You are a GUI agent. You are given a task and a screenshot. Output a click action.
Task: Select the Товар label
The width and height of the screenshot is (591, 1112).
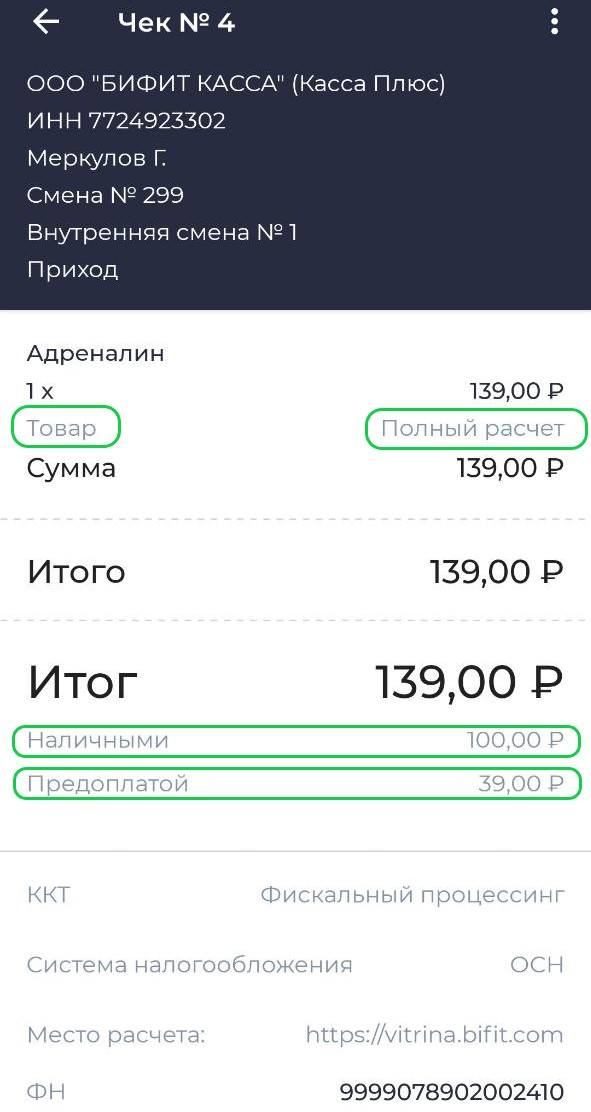[61, 428]
